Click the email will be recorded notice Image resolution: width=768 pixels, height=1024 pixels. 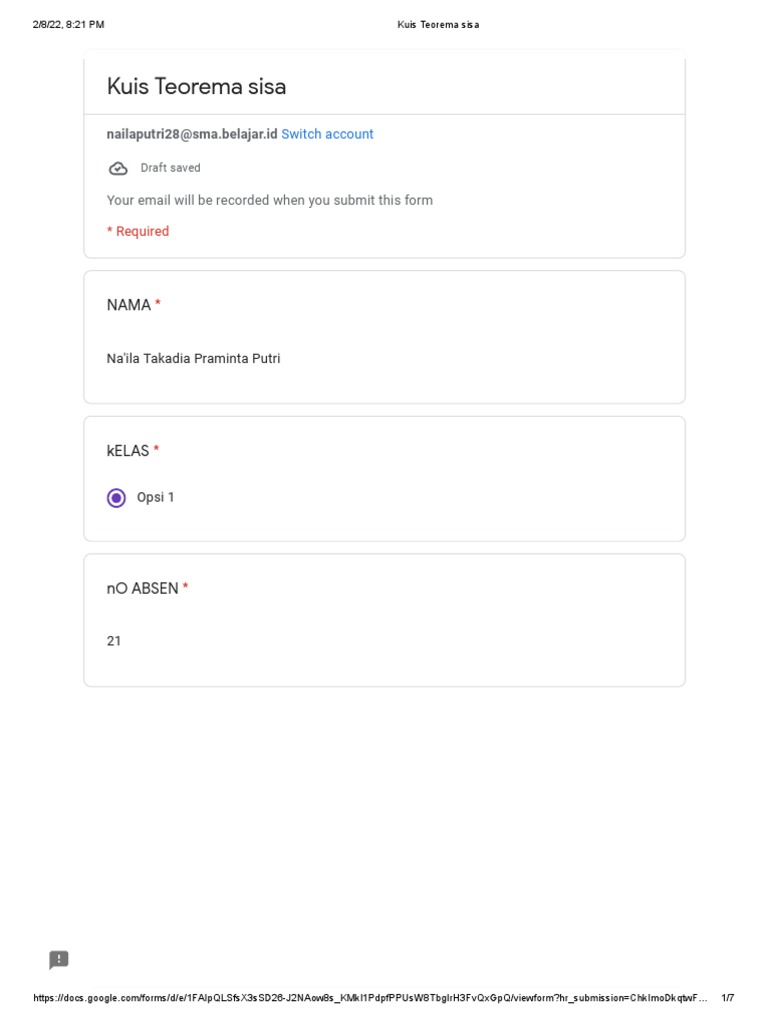pyautogui.click(x=270, y=200)
